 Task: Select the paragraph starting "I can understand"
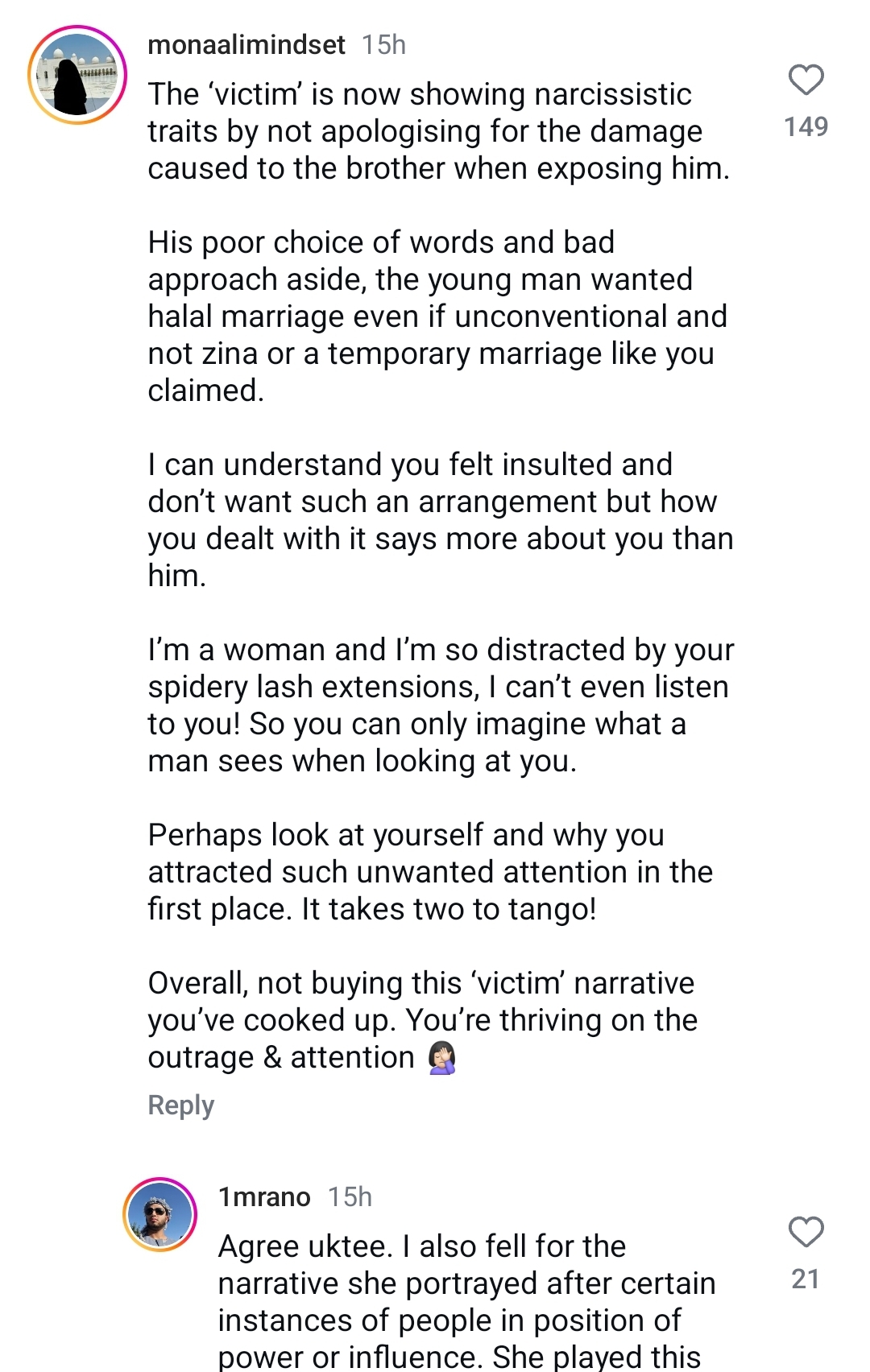[x=441, y=520]
